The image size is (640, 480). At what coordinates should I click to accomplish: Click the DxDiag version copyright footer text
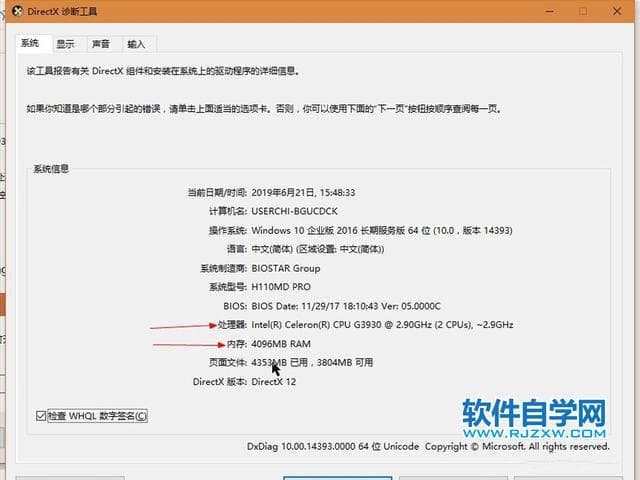[x=427, y=447]
